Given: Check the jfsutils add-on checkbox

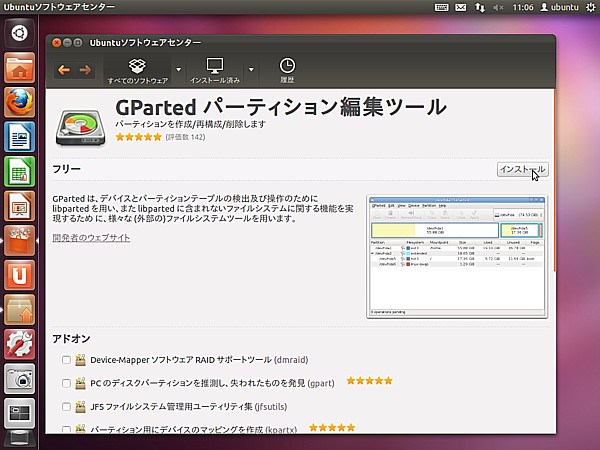Looking at the screenshot, I should pyautogui.click(x=66, y=406).
